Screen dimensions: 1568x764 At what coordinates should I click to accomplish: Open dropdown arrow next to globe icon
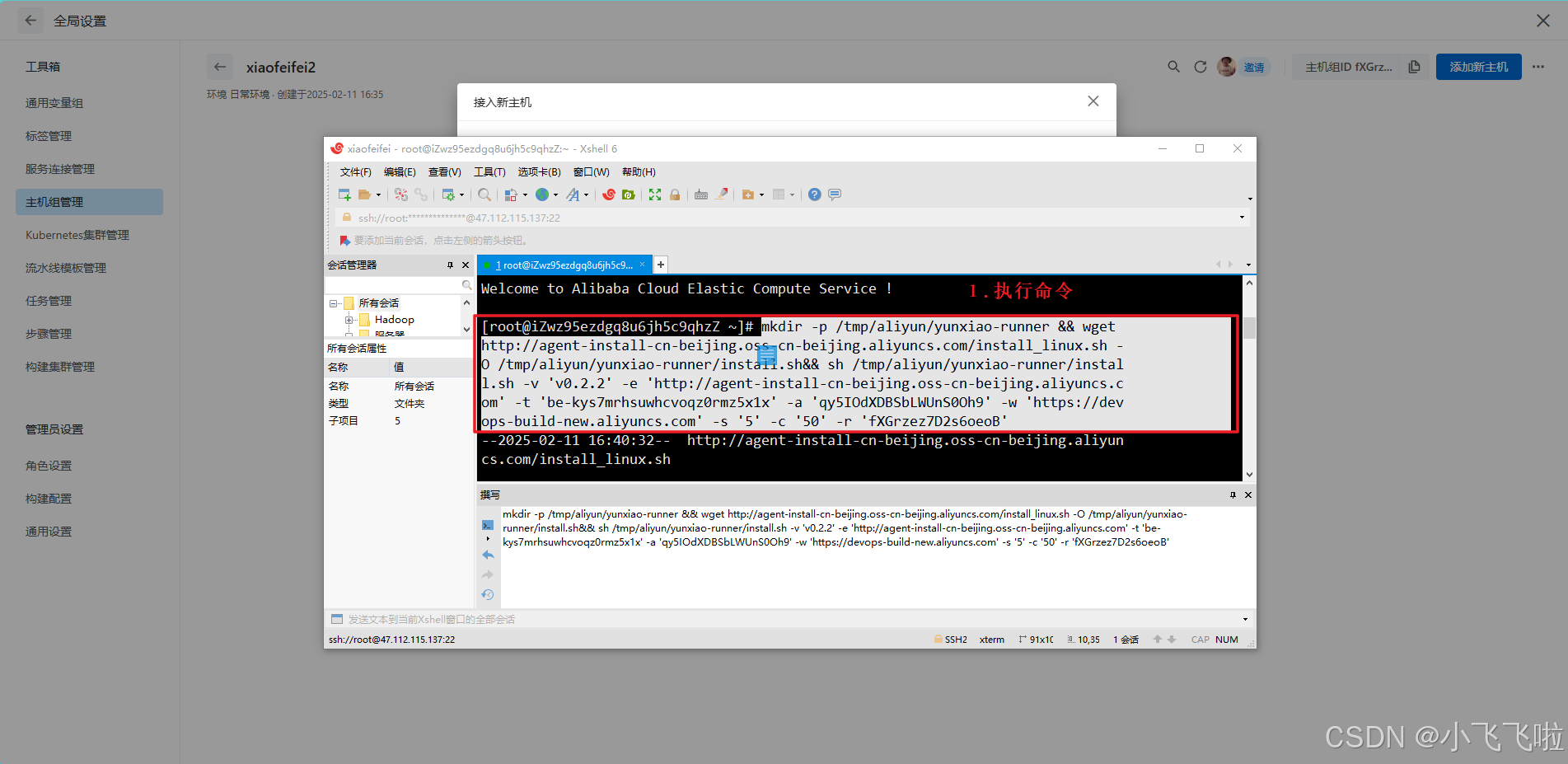(555, 195)
